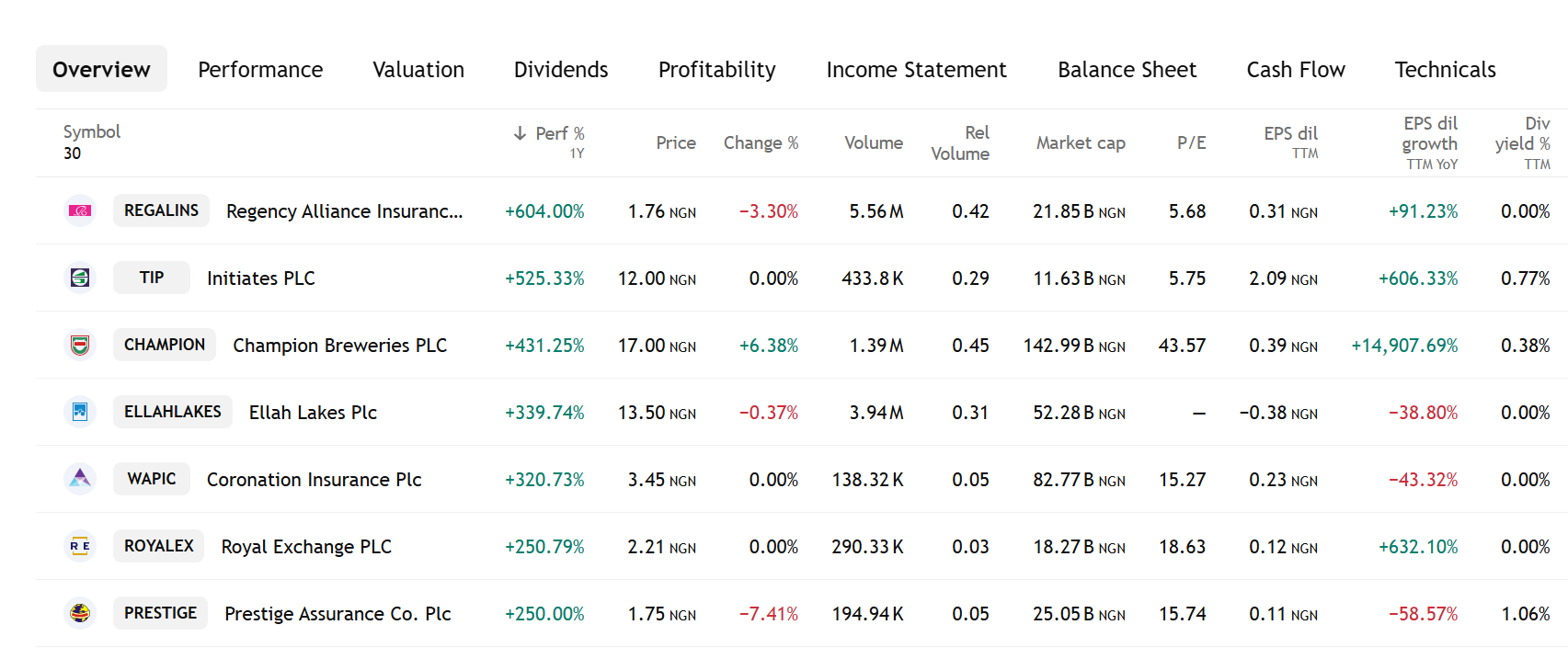Click the Prestige Assurance logo icon
The height and width of the screenshot is (659, 1568).
pyautogui.click(x=80, y=613)
